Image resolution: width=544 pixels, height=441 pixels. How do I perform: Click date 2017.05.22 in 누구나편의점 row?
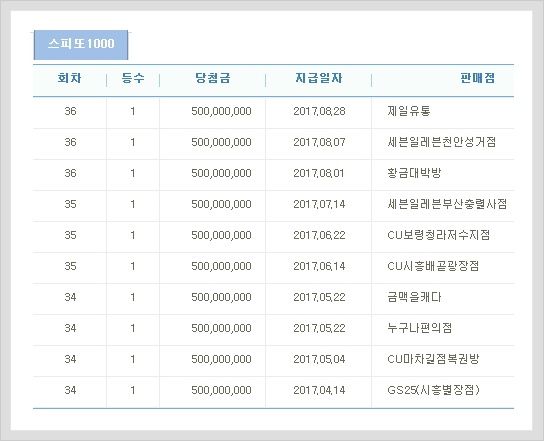(319, 328)
